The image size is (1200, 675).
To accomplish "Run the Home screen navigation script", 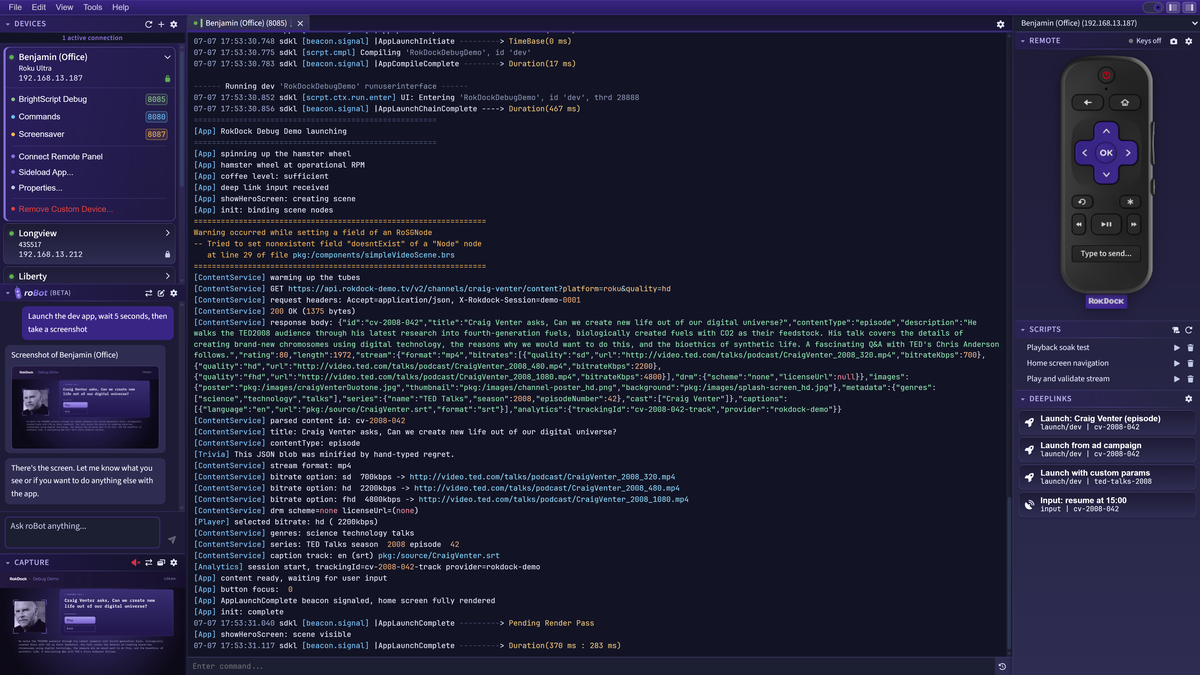I will pyautogui.click(x=1176, y=363).
